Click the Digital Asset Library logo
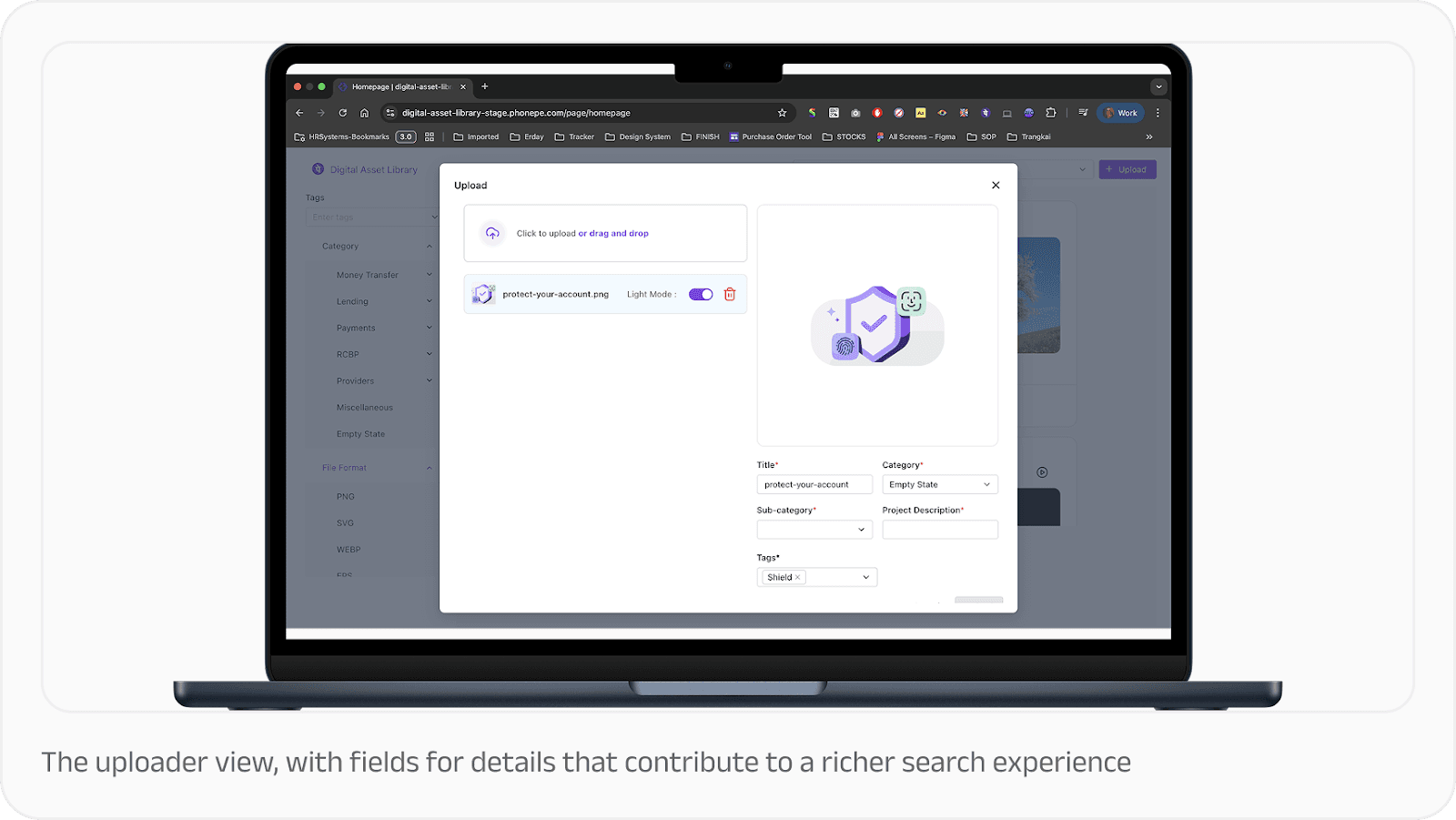 pyautogui.click(x=318, y=169)
